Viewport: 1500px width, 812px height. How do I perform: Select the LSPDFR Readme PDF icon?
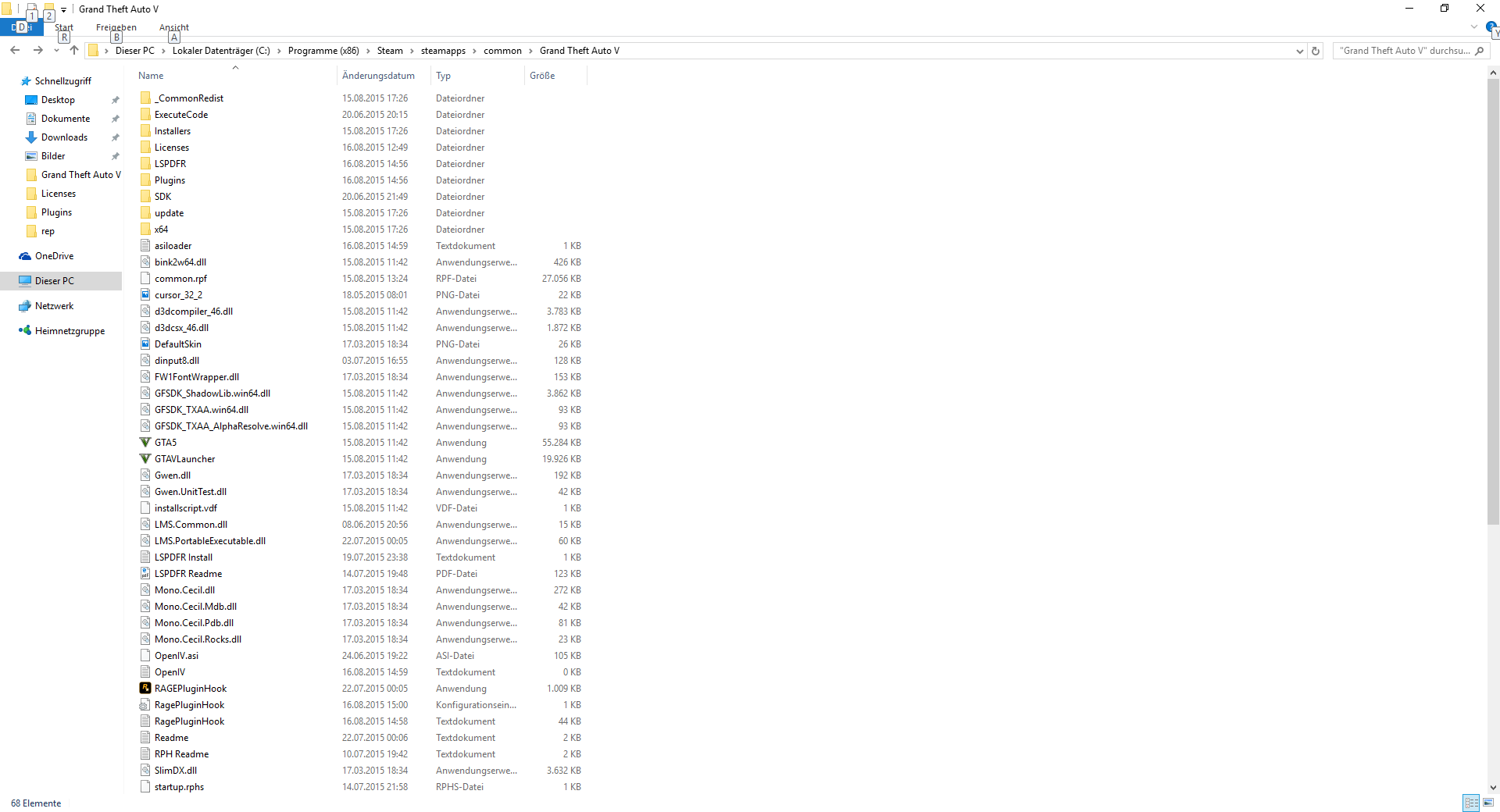point(145,574)
